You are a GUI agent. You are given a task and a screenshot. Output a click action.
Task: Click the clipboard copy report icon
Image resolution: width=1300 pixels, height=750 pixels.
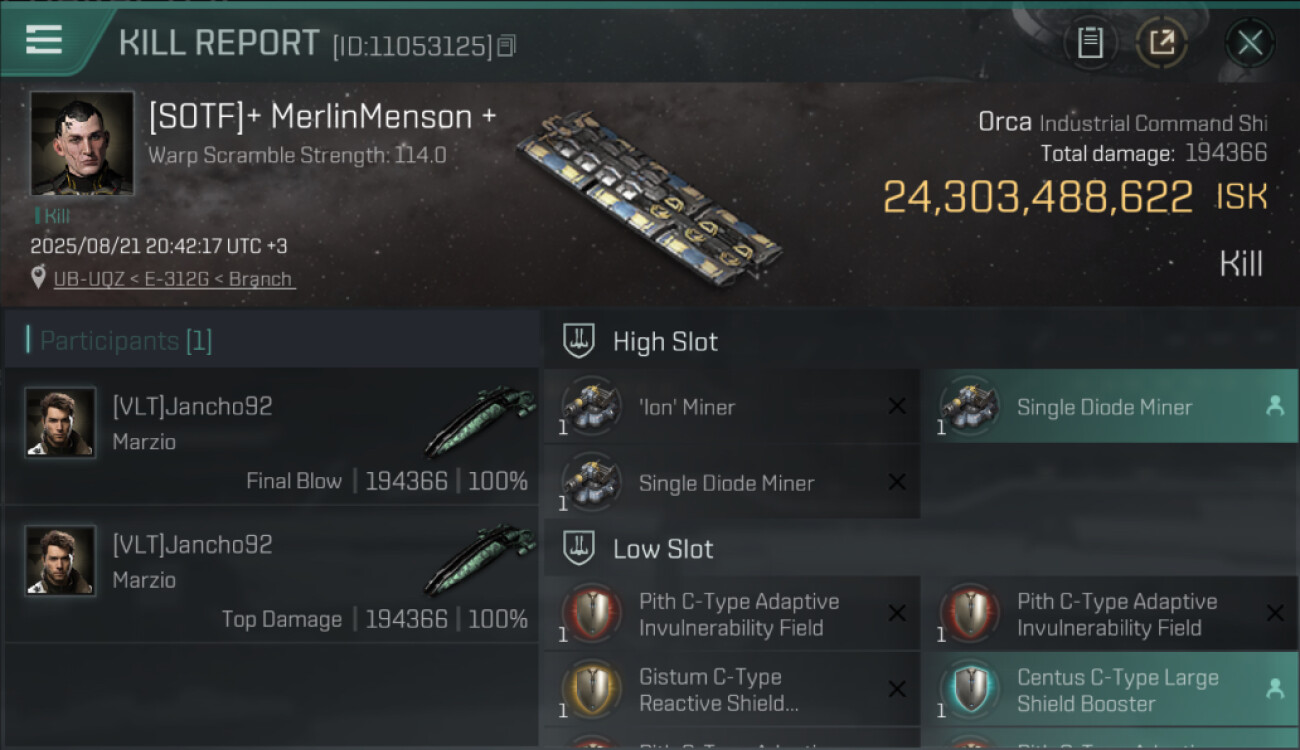1090,42
